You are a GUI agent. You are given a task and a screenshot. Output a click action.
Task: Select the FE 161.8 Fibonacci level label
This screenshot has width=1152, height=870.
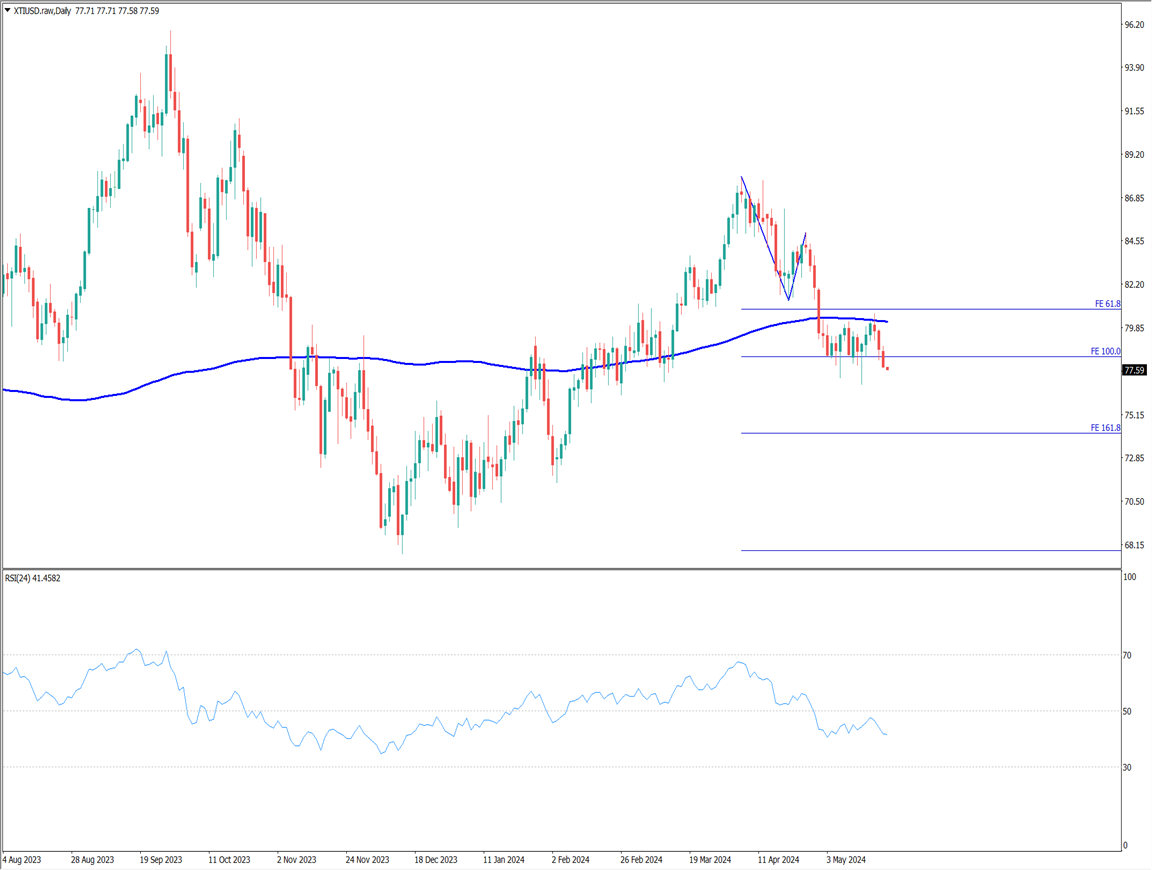(x=1105, y=428)
